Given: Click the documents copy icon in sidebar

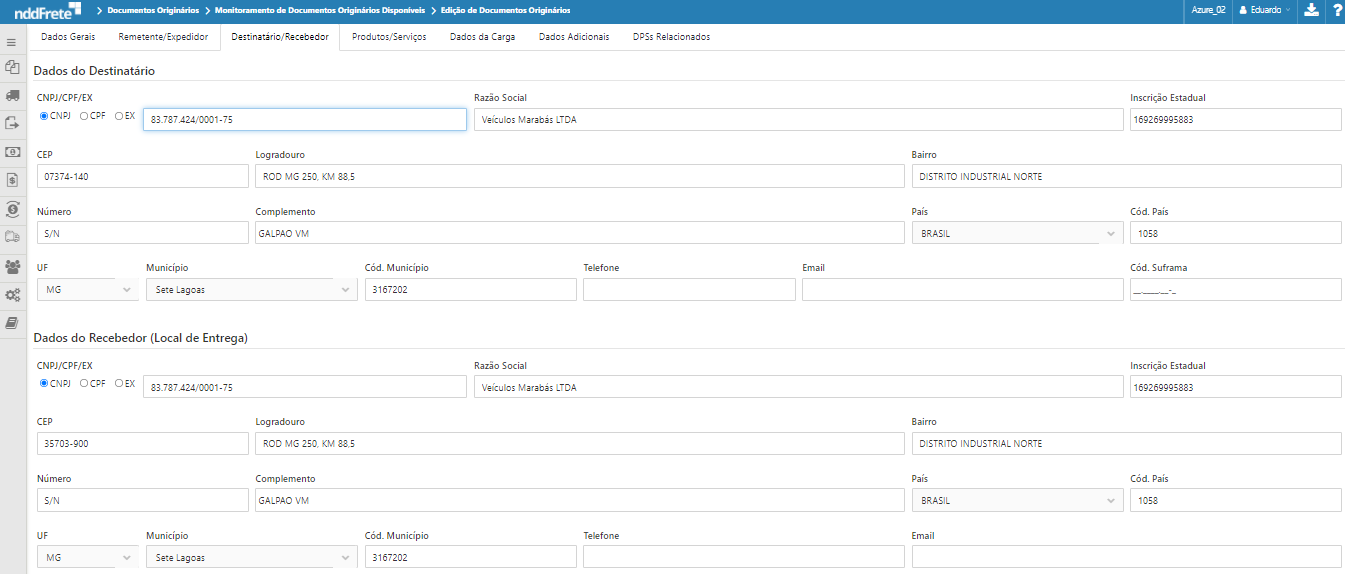Looking at the screenshot, I should [12, 68].
